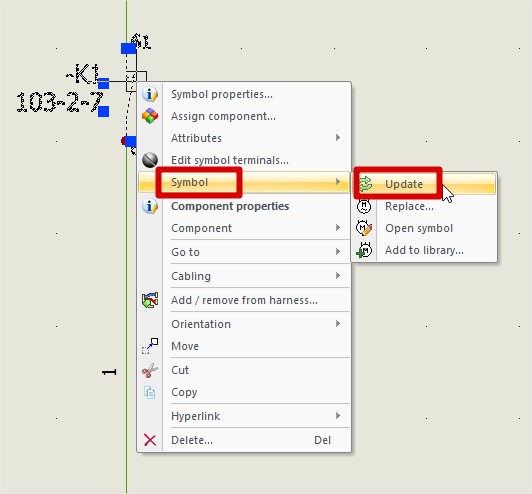This screenshot has height=494, width=532.
Task: Click the red Delete X icon
Action: pyautogui.click(x=150, y=440)
